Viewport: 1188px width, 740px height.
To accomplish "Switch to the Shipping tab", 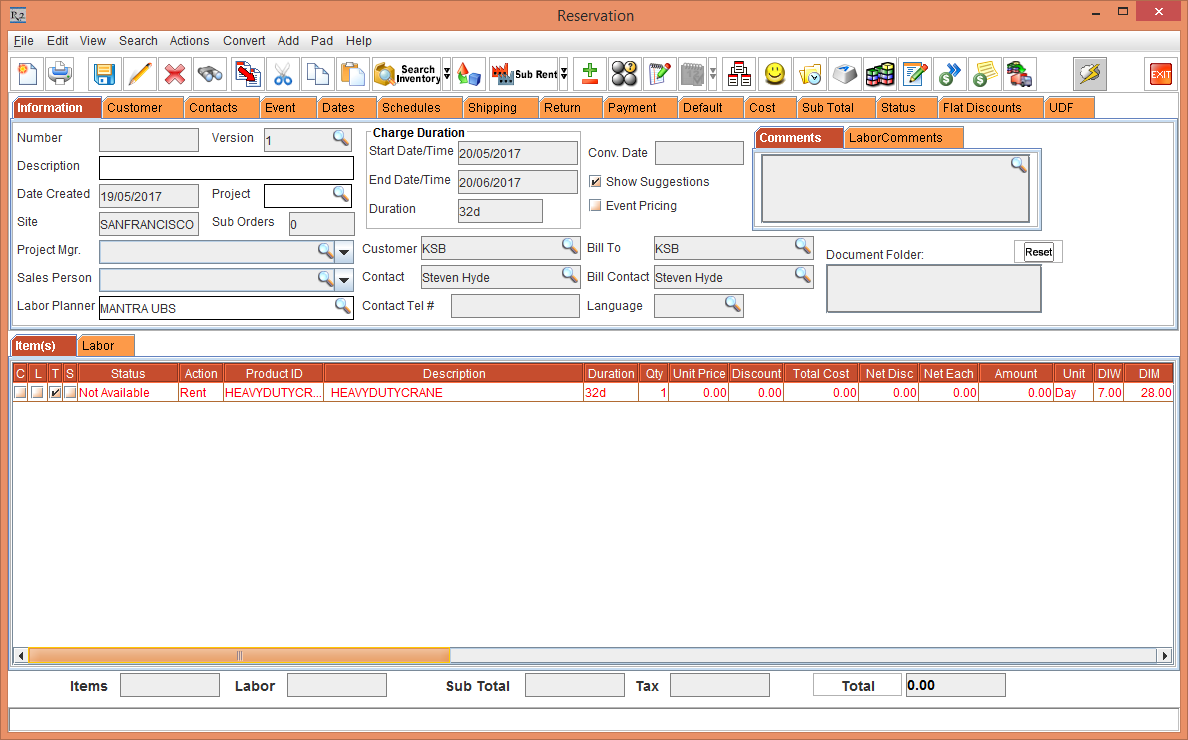I will click(492, 108).
